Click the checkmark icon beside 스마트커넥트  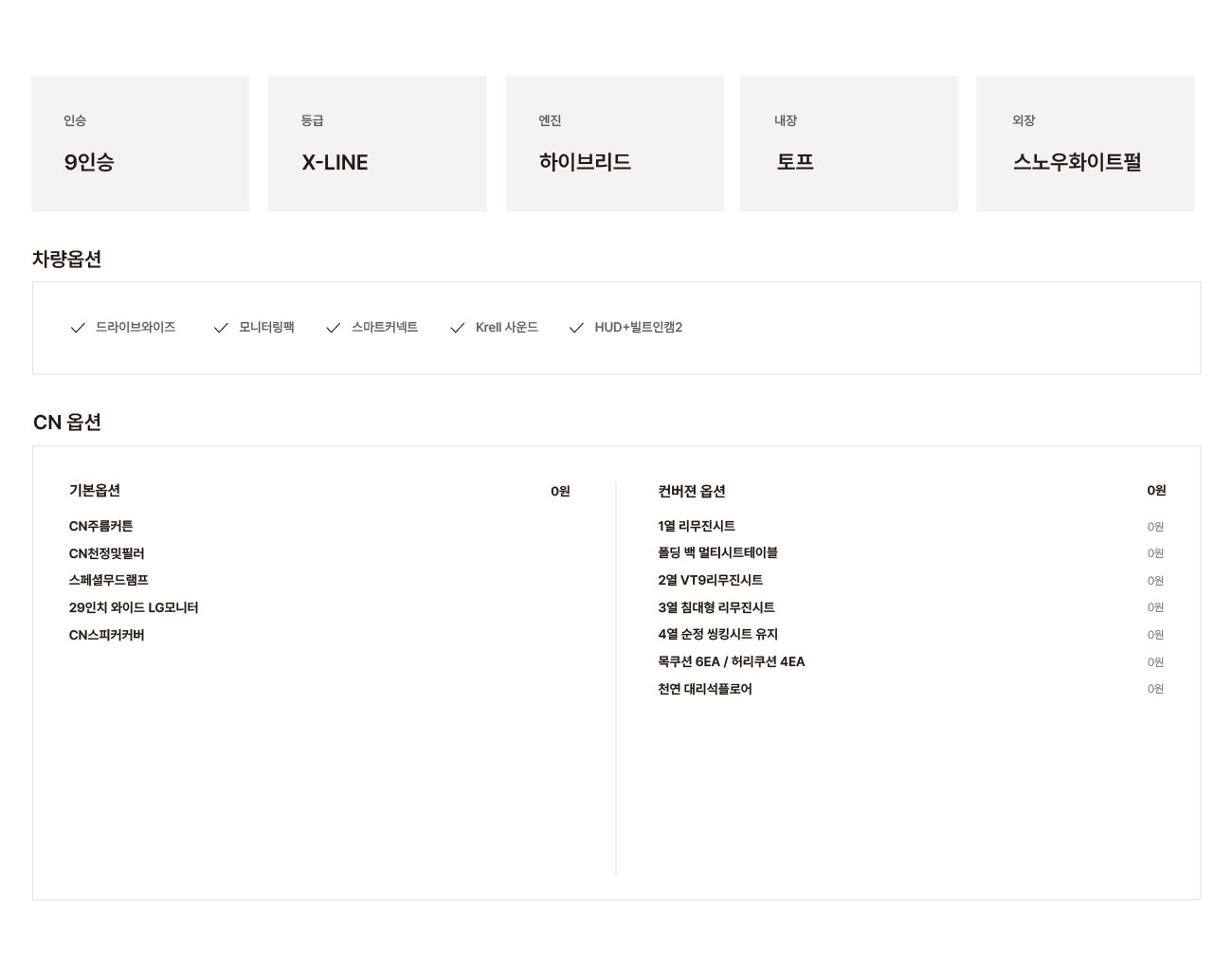click(333, 328)
